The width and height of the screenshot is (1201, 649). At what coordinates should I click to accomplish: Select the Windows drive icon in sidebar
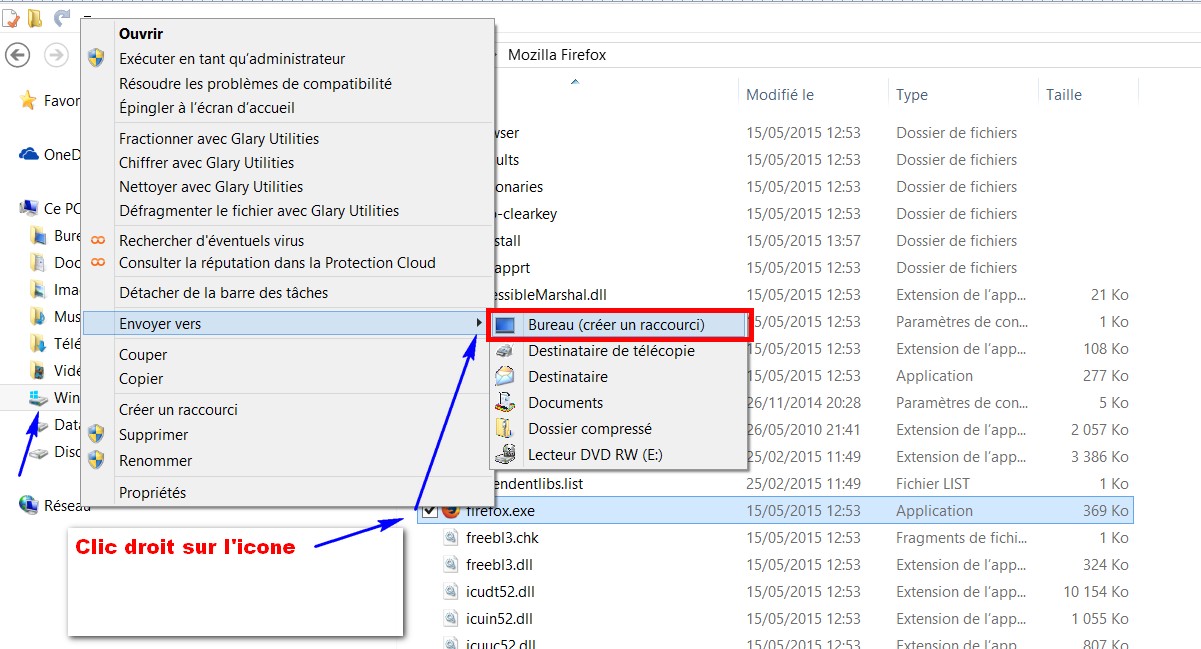tap(39, 398)
